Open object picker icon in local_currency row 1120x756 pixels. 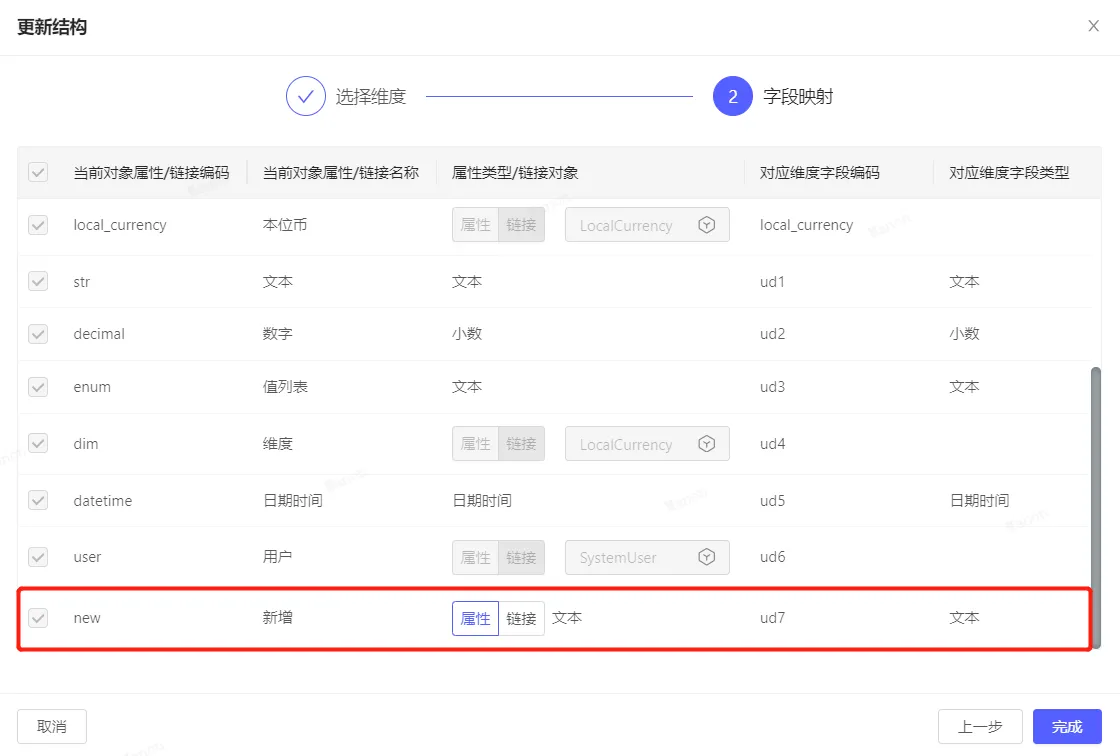click(x=706, y=225)
